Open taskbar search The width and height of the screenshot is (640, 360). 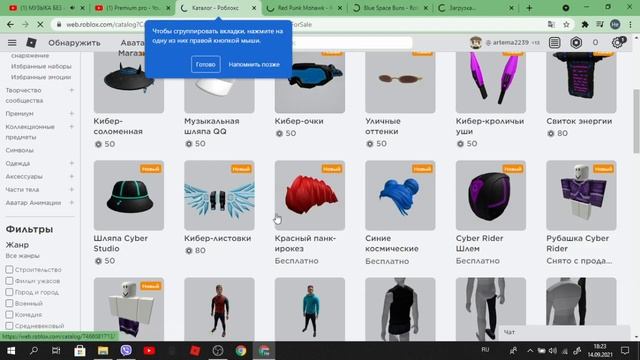(34, 351)
